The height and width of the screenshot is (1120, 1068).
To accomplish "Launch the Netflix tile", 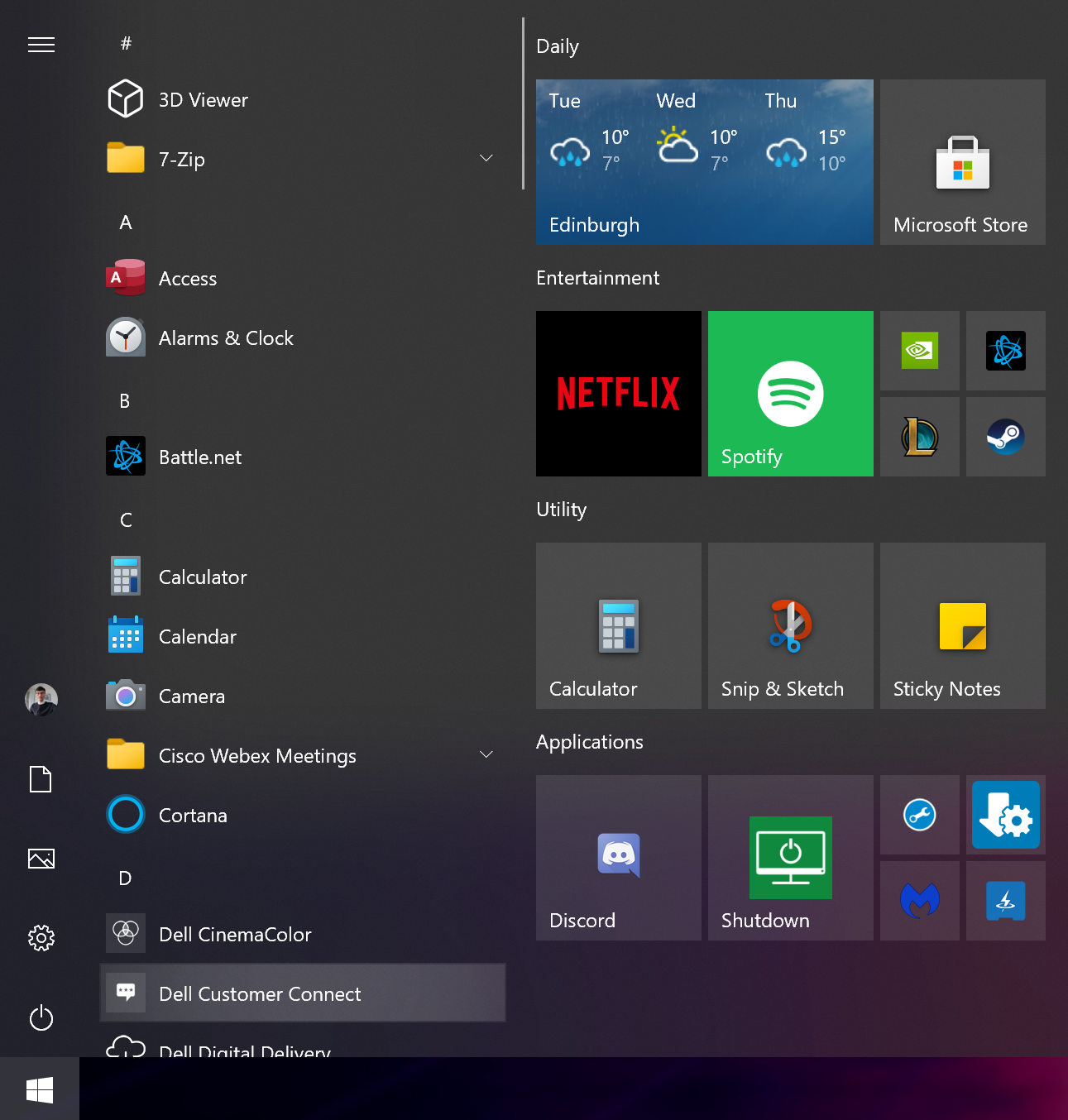I will click(x=619, y=394).
